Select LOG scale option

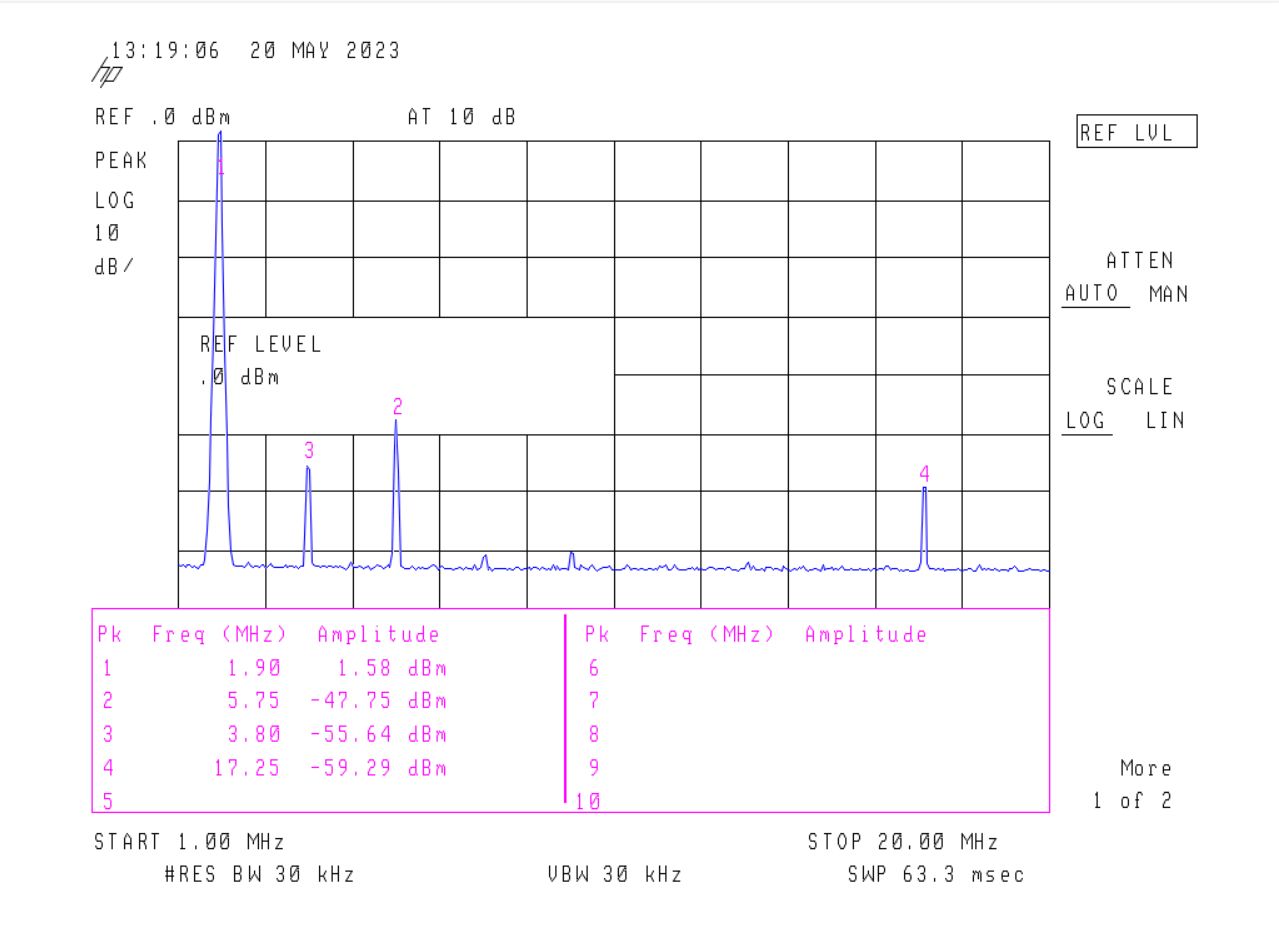pos(1086,421)
